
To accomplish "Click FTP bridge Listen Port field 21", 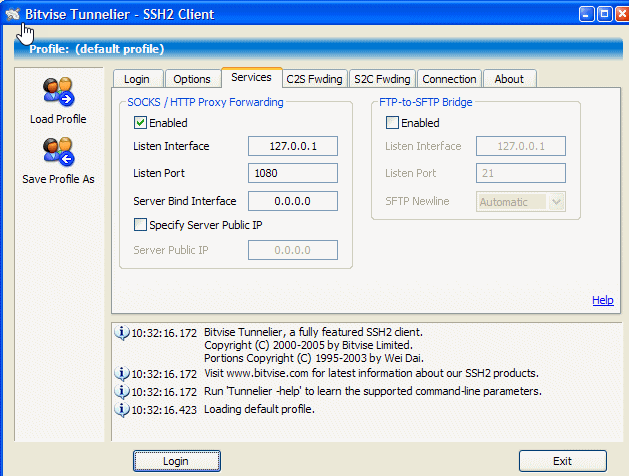I will pos(521,173).
